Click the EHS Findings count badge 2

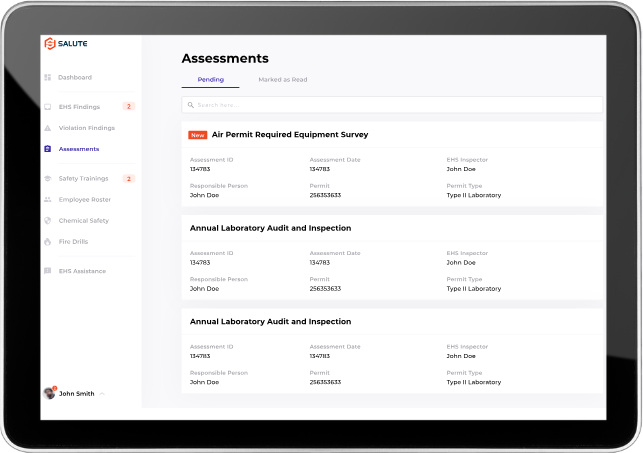pyautogui.click(x=129, y=107)
